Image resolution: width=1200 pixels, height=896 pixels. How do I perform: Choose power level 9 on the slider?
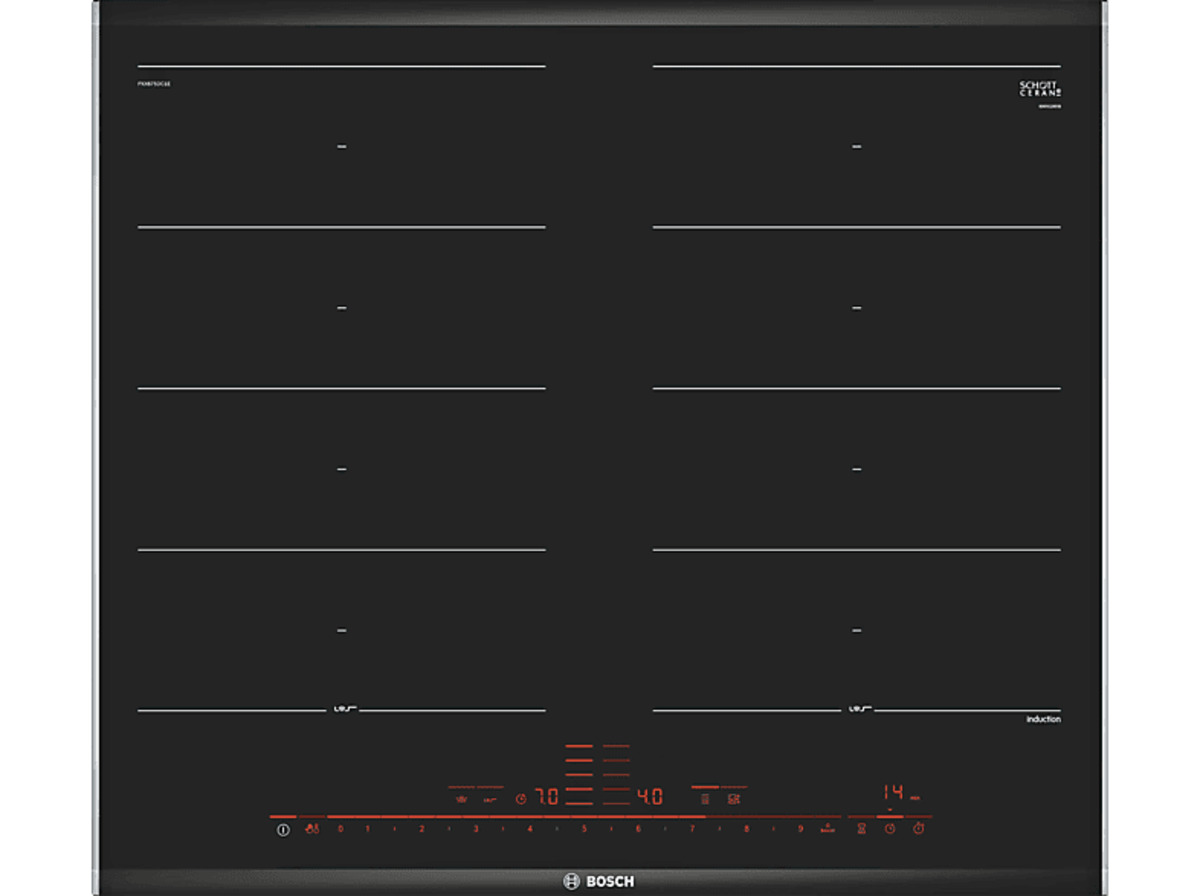(800, 829)
